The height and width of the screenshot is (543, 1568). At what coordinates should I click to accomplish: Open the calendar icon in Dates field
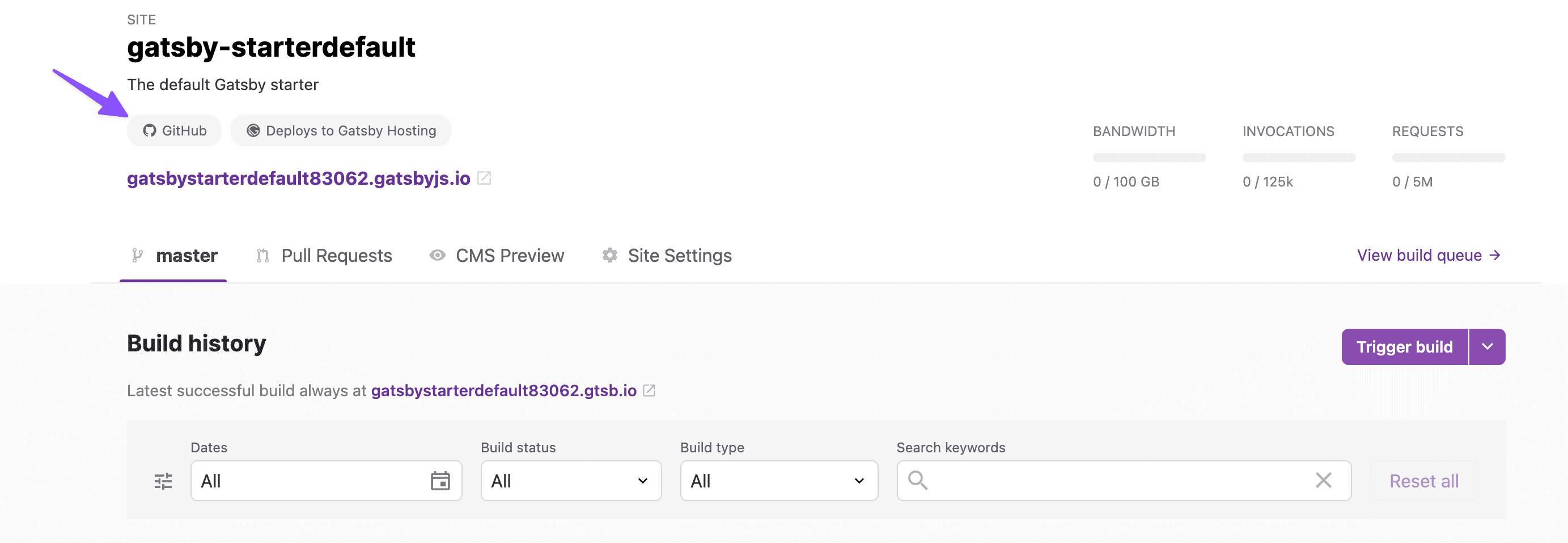point(440,480)
